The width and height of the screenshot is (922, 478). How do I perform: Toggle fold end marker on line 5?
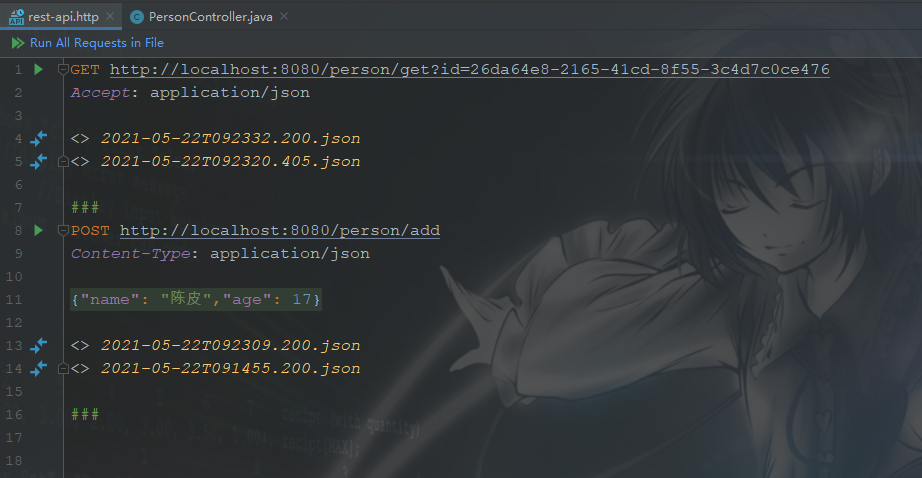point(63,161)
